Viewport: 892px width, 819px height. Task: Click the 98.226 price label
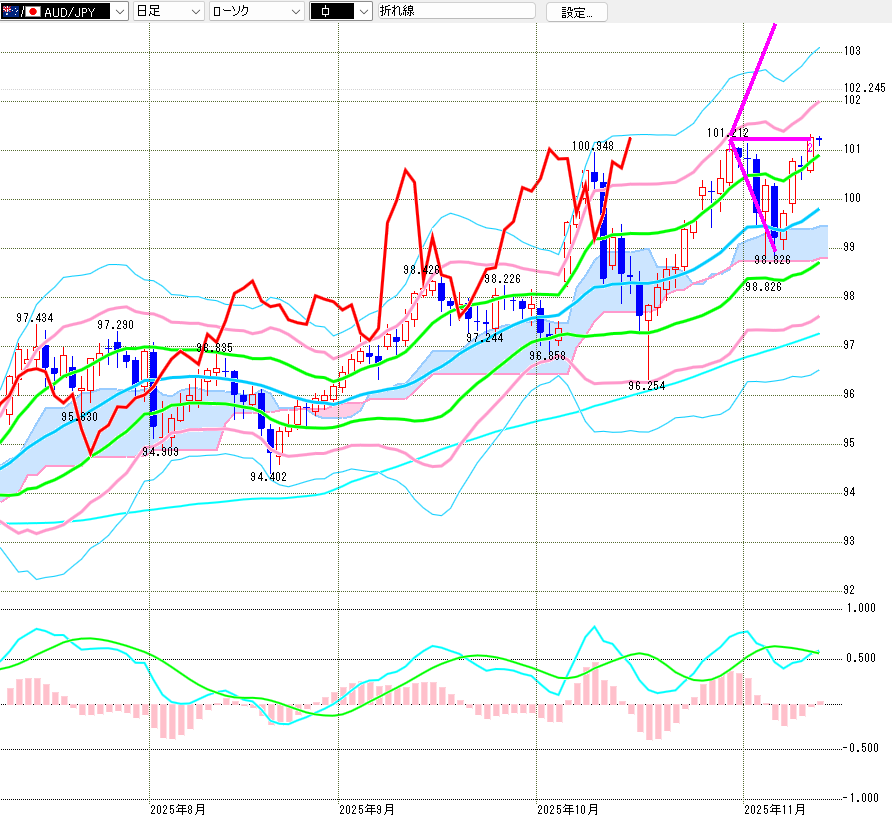502,279
